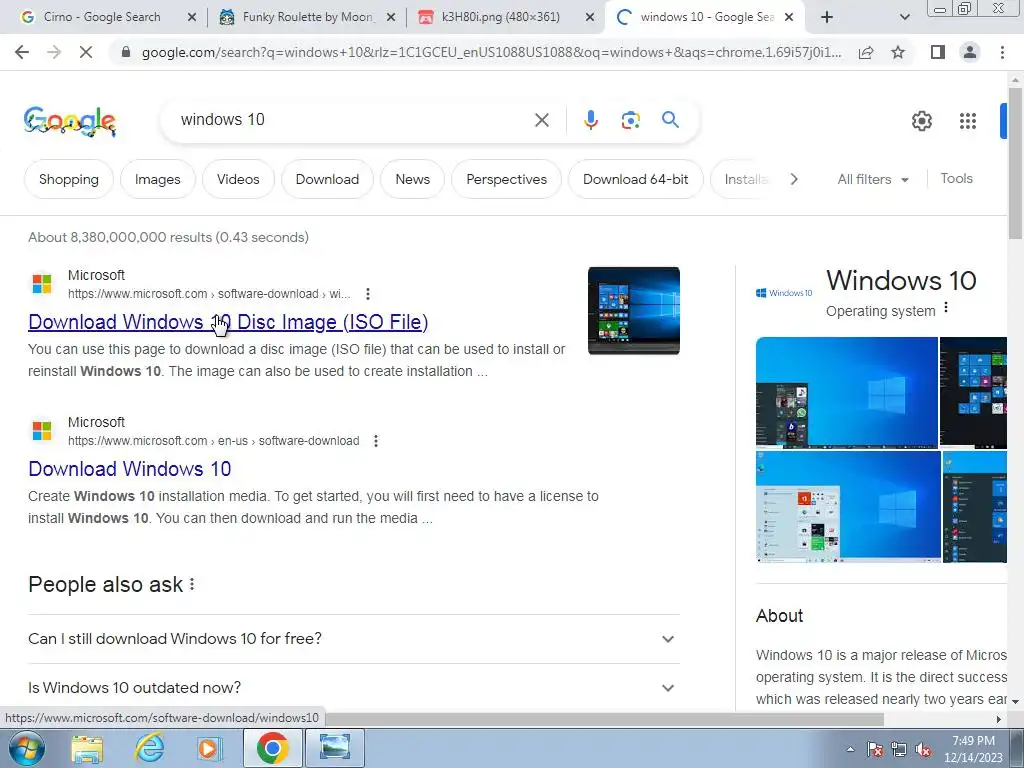Clear the search box text
This screenshot has height=768, width=1024.
coord(541,120)
